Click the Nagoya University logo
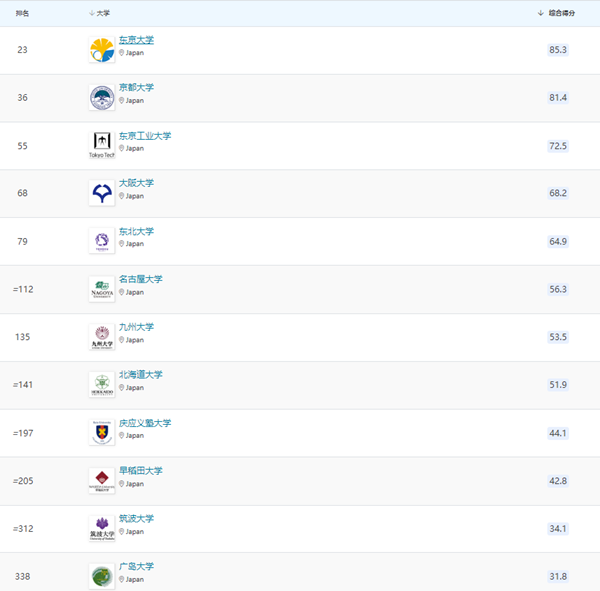Image resolution: width=600 pixels, height=591 pixels. (x=102, y=289)
